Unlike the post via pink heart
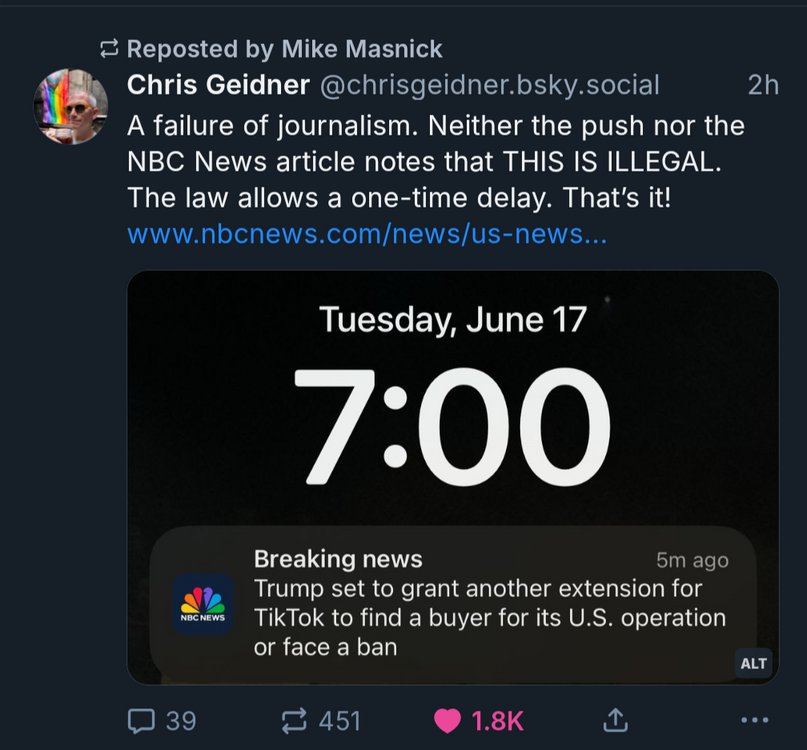The height and width of the screenshot is (750, 807). click(449, 720)
